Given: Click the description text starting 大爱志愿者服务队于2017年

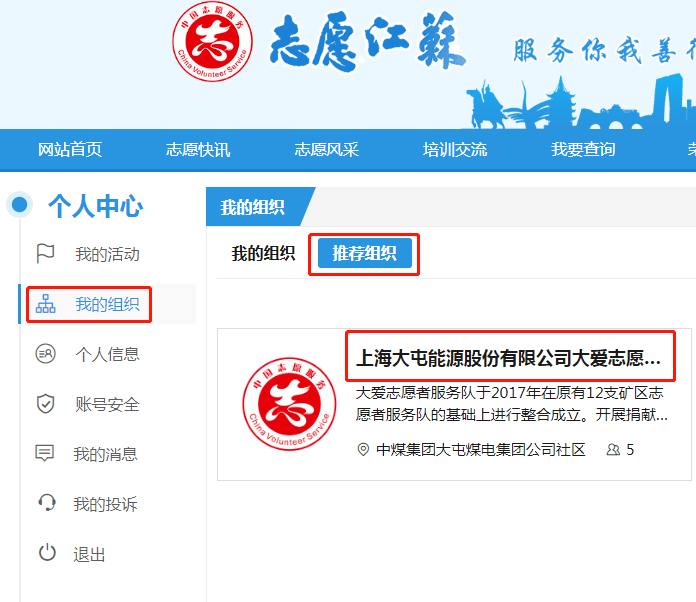Looking at the screenshot, I should click(511, 404).
